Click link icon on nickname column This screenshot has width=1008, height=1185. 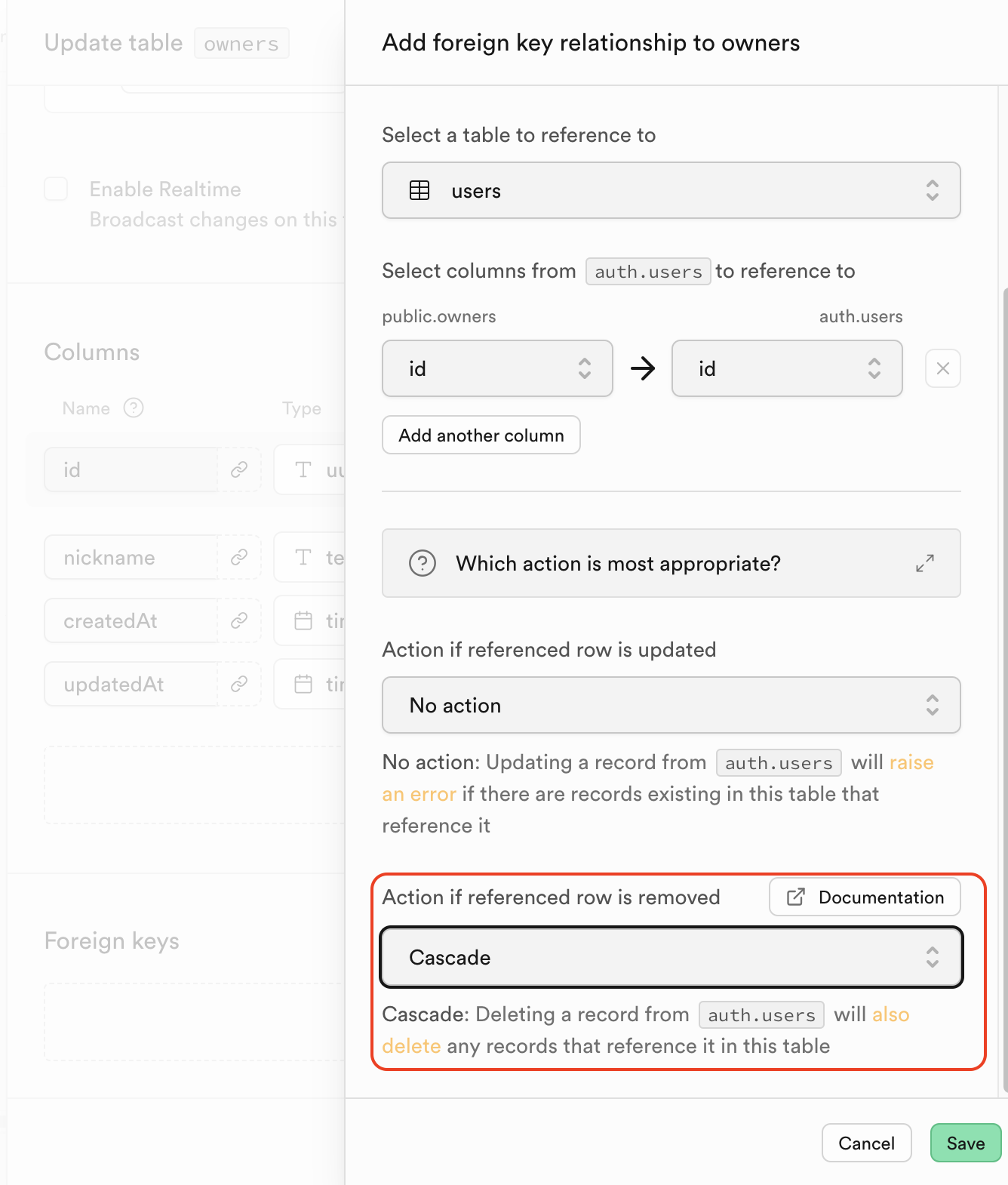239,557
